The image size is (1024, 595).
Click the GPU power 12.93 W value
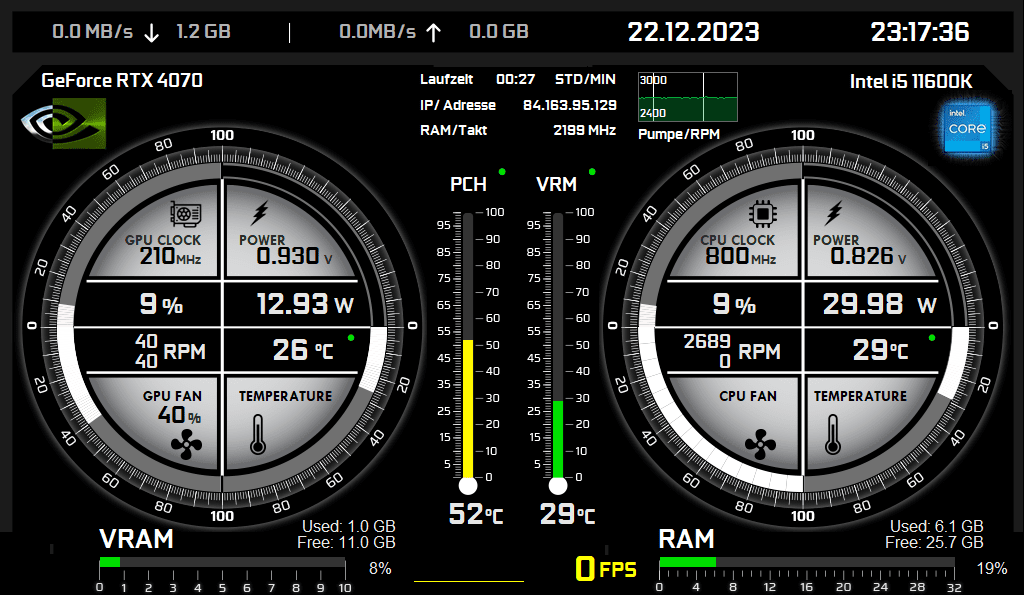[x=305, y=304]
